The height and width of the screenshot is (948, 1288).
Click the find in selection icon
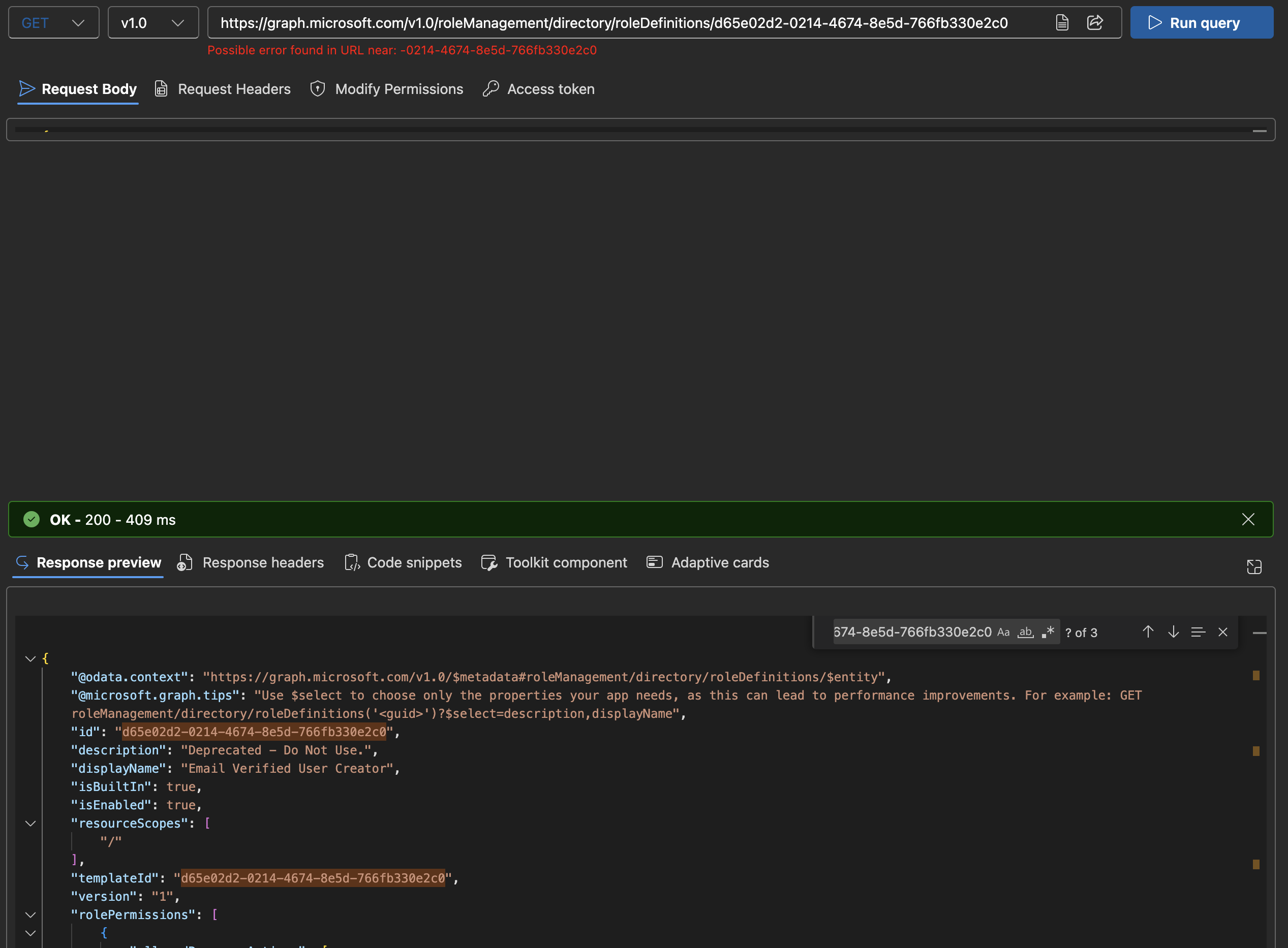1198,632
